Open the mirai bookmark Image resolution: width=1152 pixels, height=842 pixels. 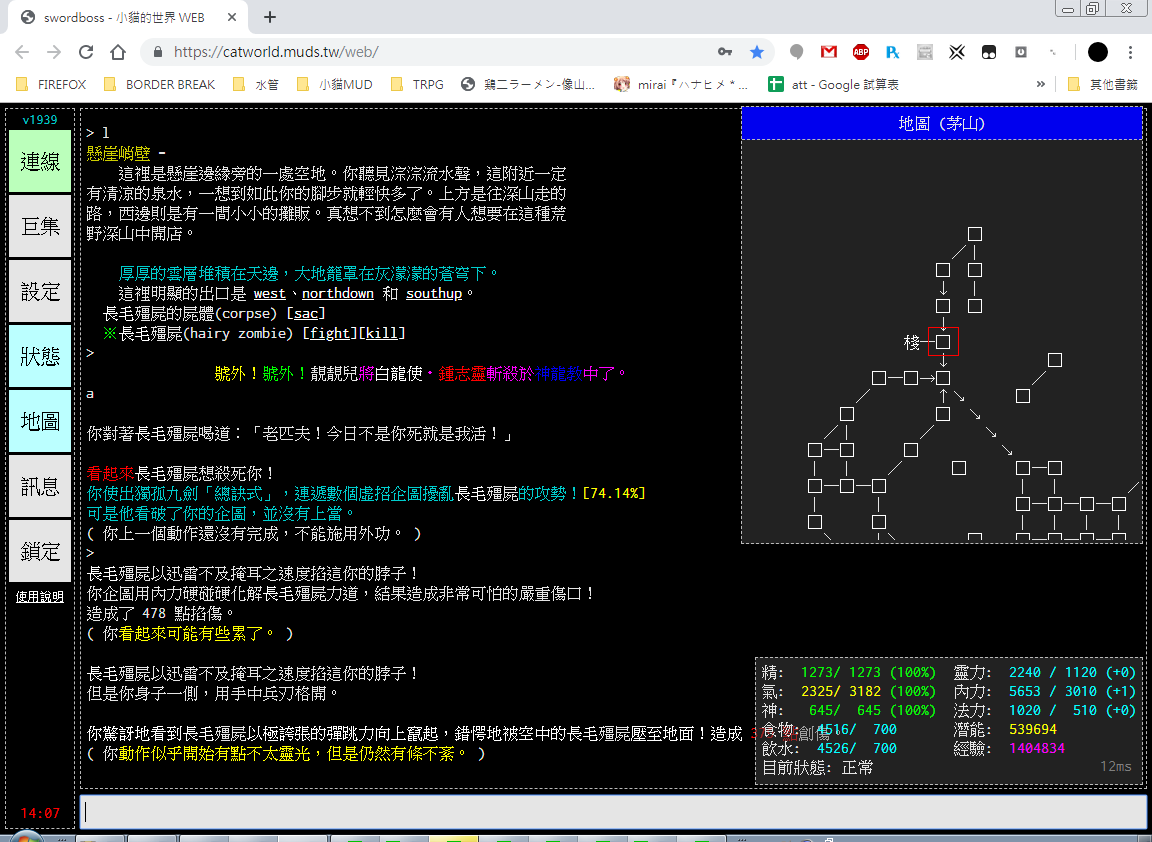pos(682,84)
